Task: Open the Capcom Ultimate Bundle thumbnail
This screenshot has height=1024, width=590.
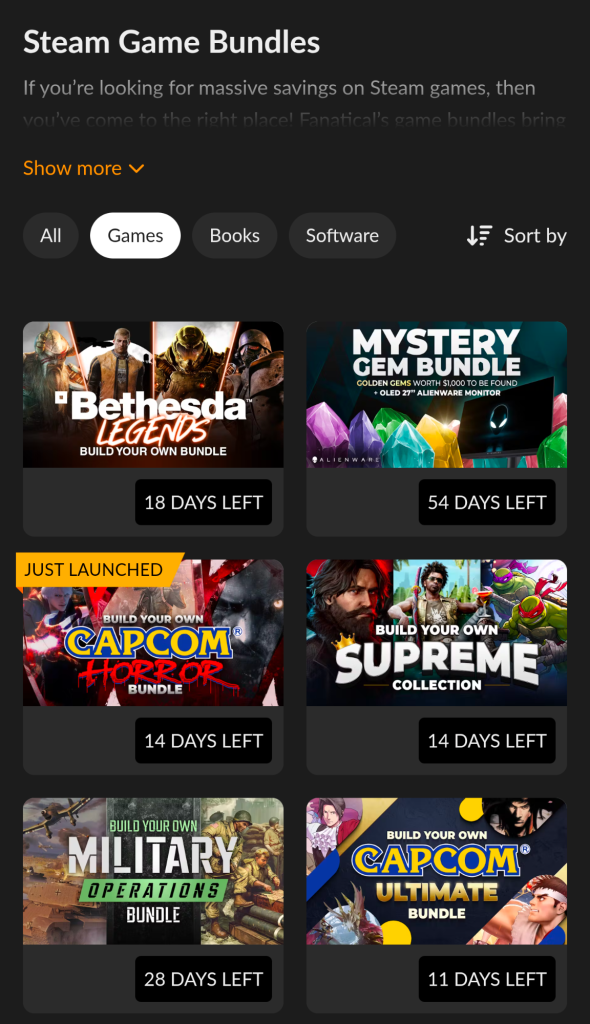Action: [436, 871]
